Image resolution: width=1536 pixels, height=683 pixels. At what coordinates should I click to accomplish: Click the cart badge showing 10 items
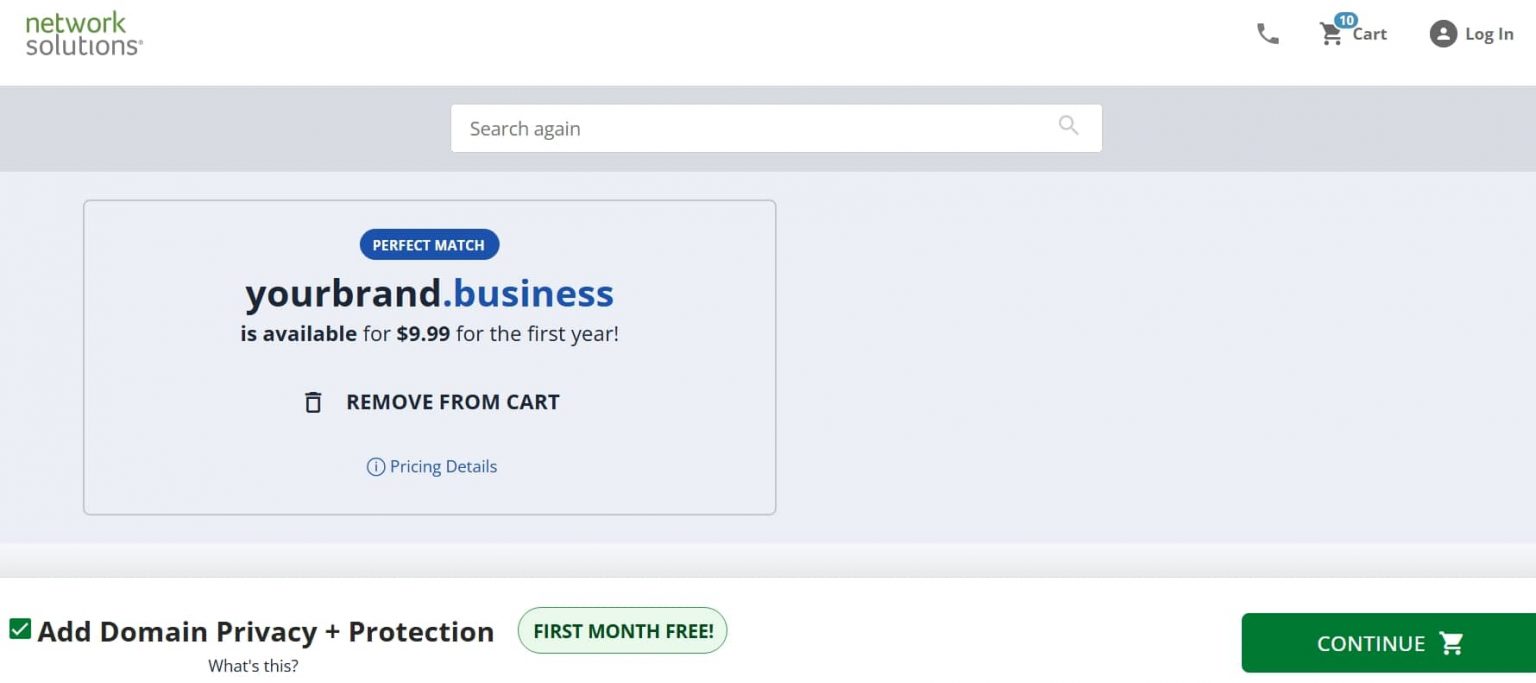click(1346, 20)
